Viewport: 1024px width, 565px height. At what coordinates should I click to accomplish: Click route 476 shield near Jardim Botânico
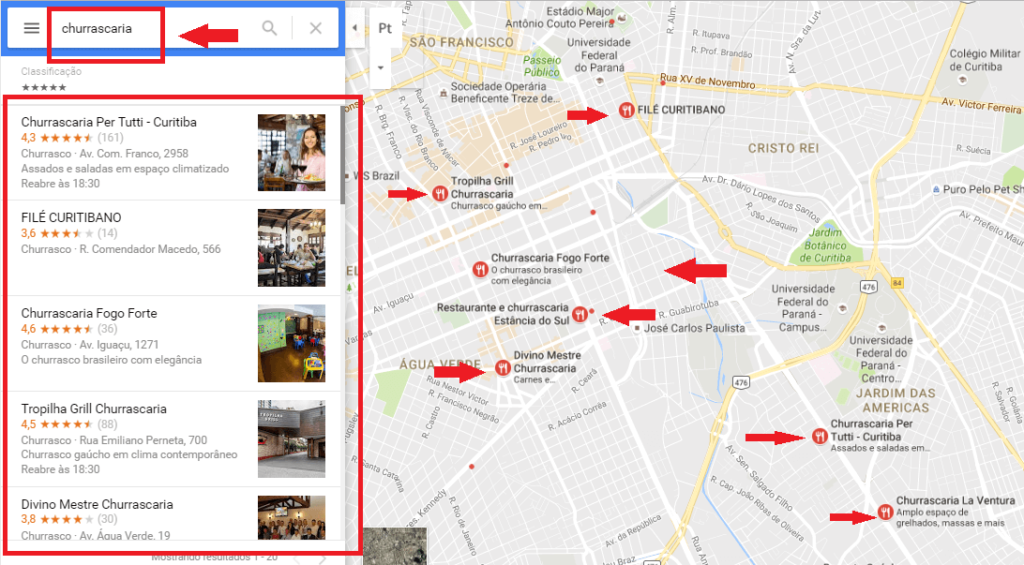(x=868, y=286)
